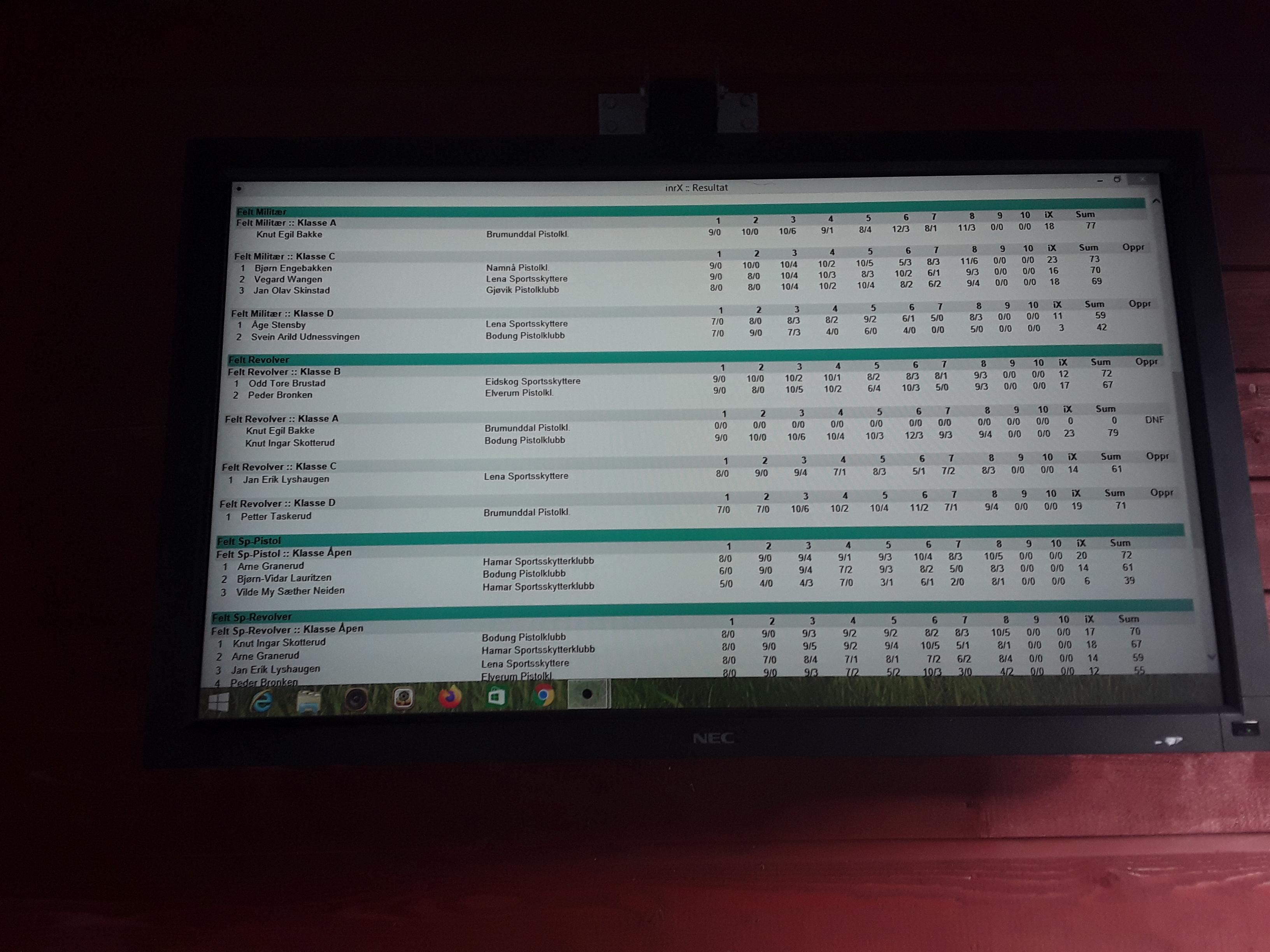The width and height of the screenshot is (1270, 952).
Task: Click the name 'Petter Taskerud'
Action: pos(275,516)
